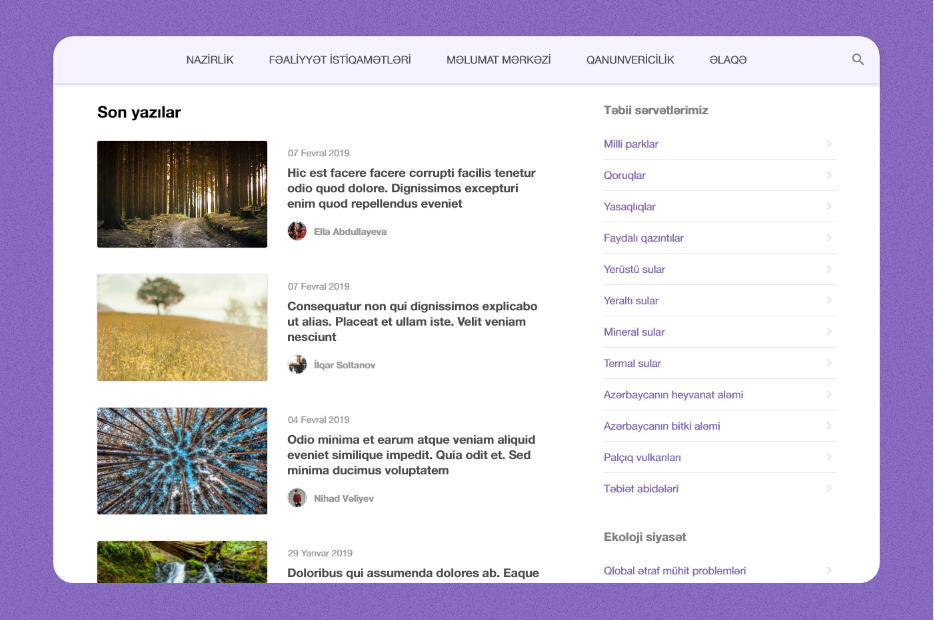Open article titled Odio minima et earum

click(411, 455)
